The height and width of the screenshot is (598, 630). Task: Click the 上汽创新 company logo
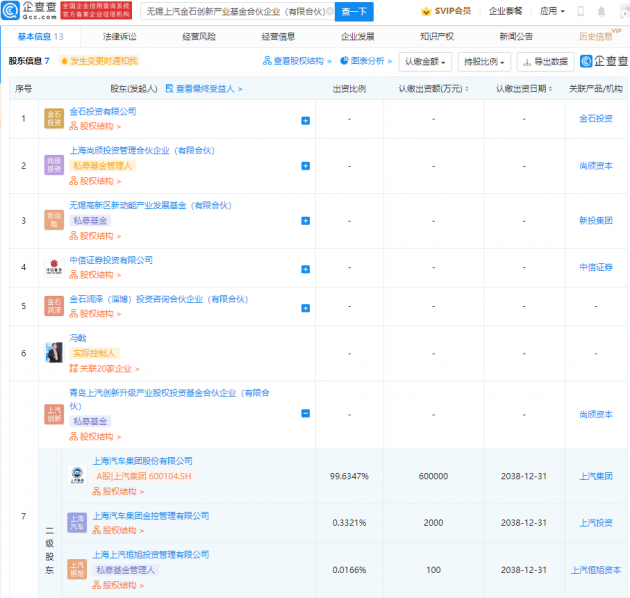[x=54, y=414]
